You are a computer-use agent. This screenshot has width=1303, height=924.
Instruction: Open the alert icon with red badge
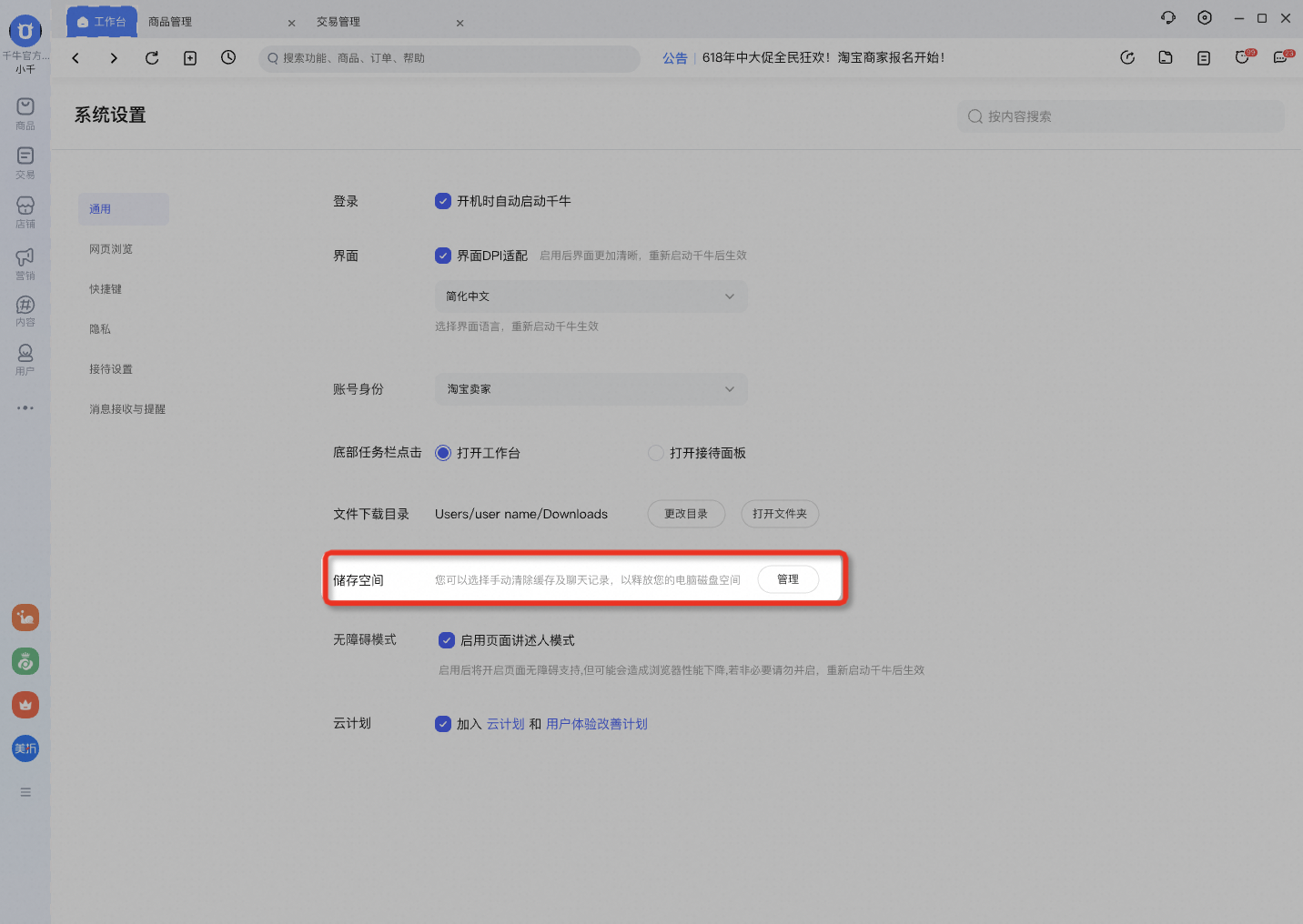(1243, 57)
